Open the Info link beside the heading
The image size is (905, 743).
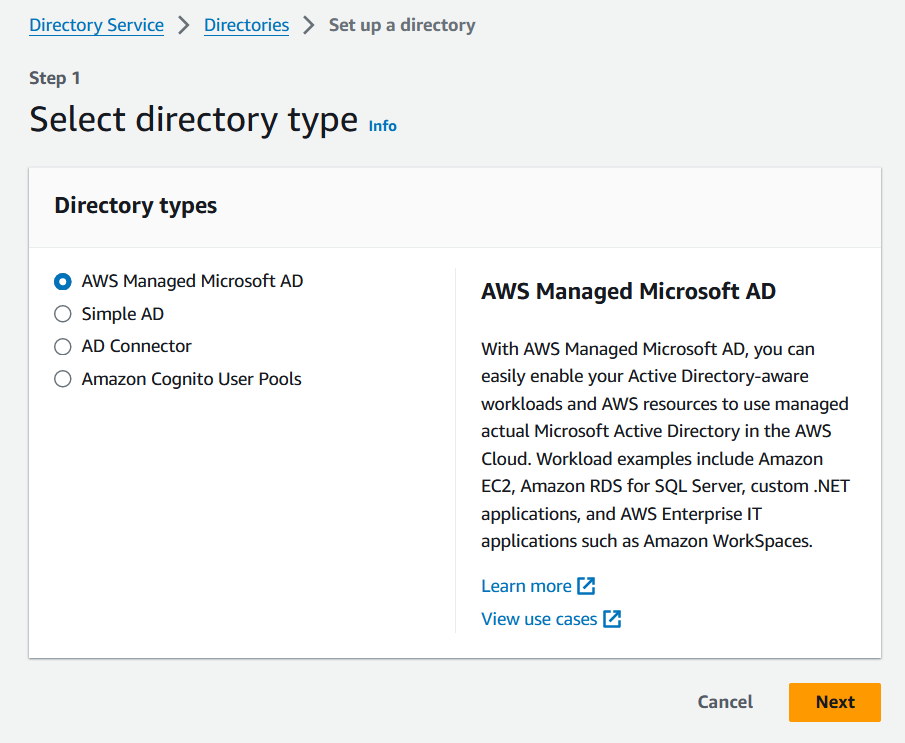[x=382, y=126]
